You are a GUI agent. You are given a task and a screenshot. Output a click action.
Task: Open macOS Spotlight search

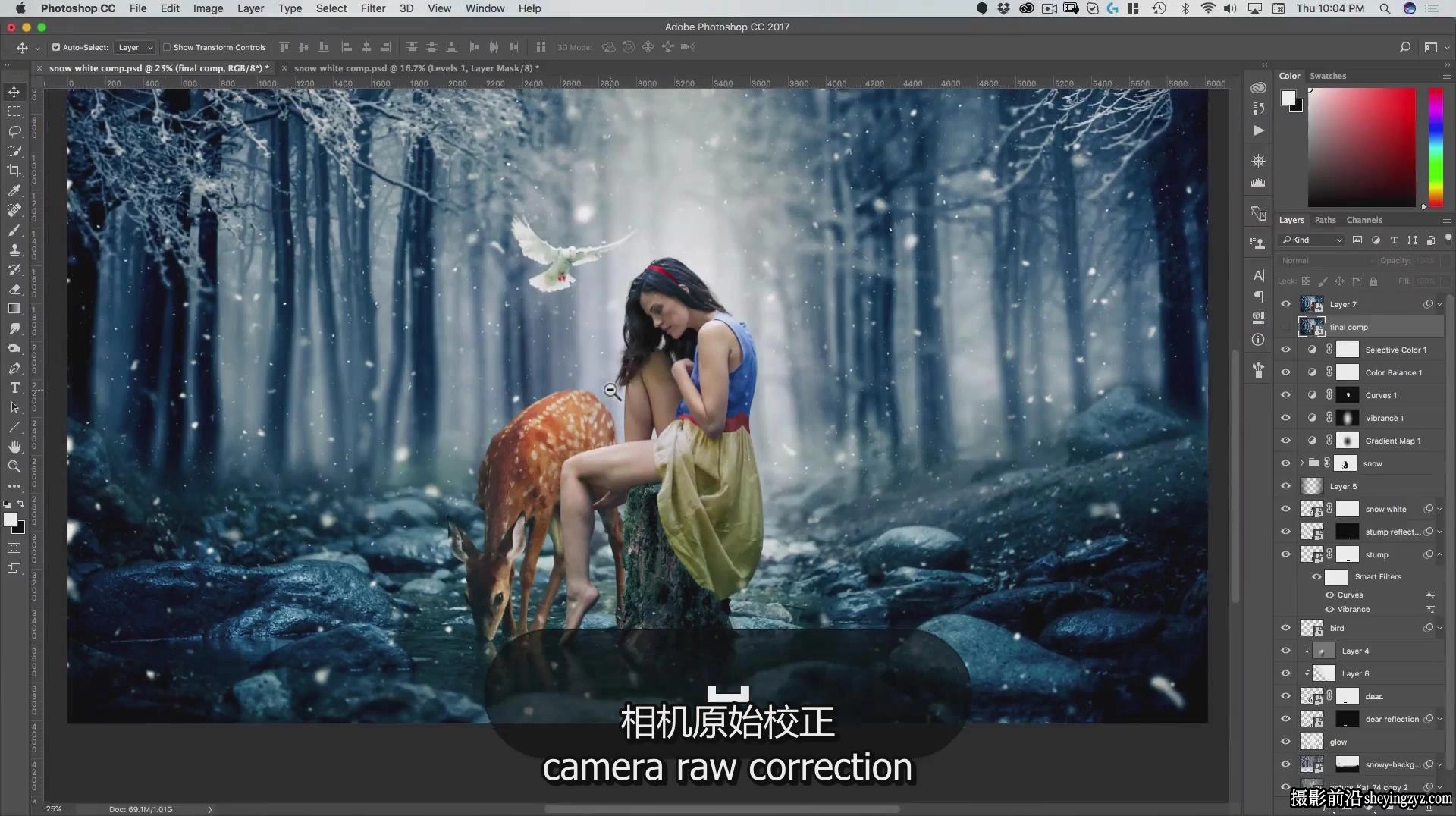point(1385,8)
